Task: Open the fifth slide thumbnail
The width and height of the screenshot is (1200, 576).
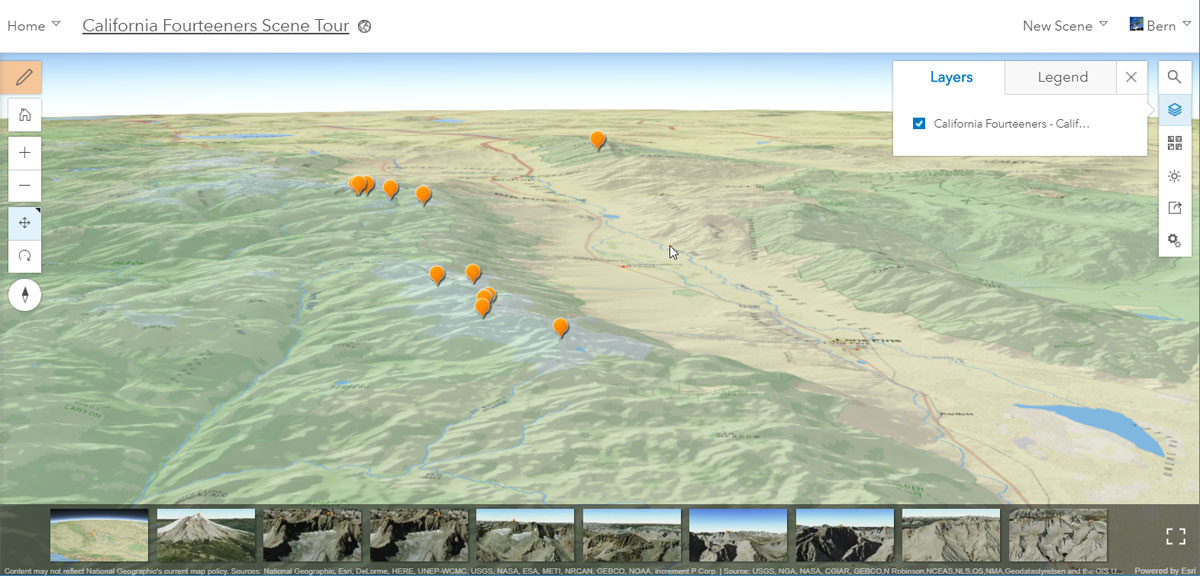Action: pyautogui.click(x=525, y=535)
